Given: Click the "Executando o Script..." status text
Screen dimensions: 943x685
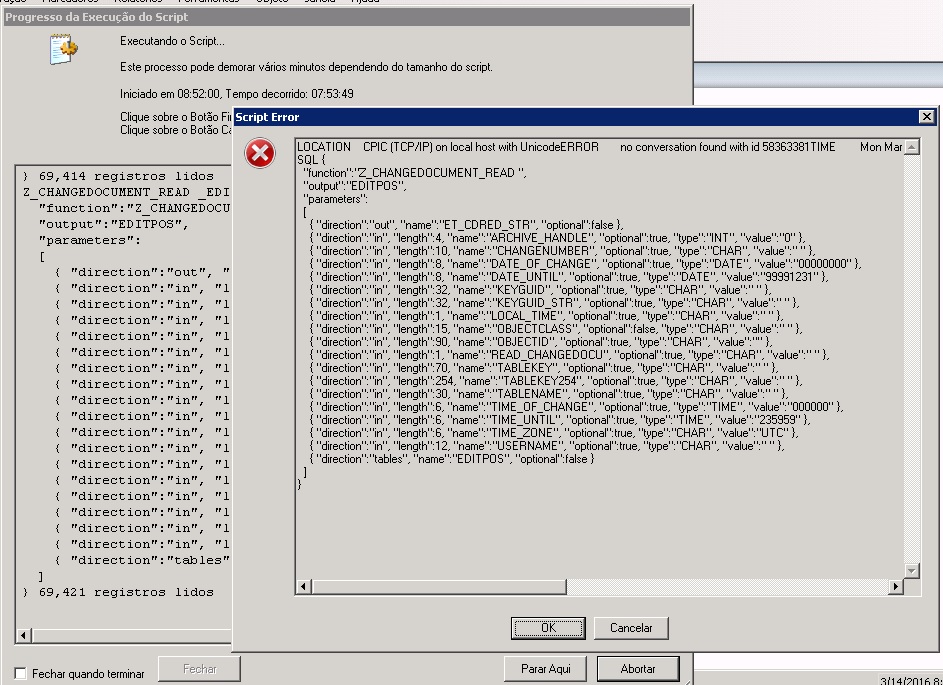Looking at the screenshot, I should 172,41.
